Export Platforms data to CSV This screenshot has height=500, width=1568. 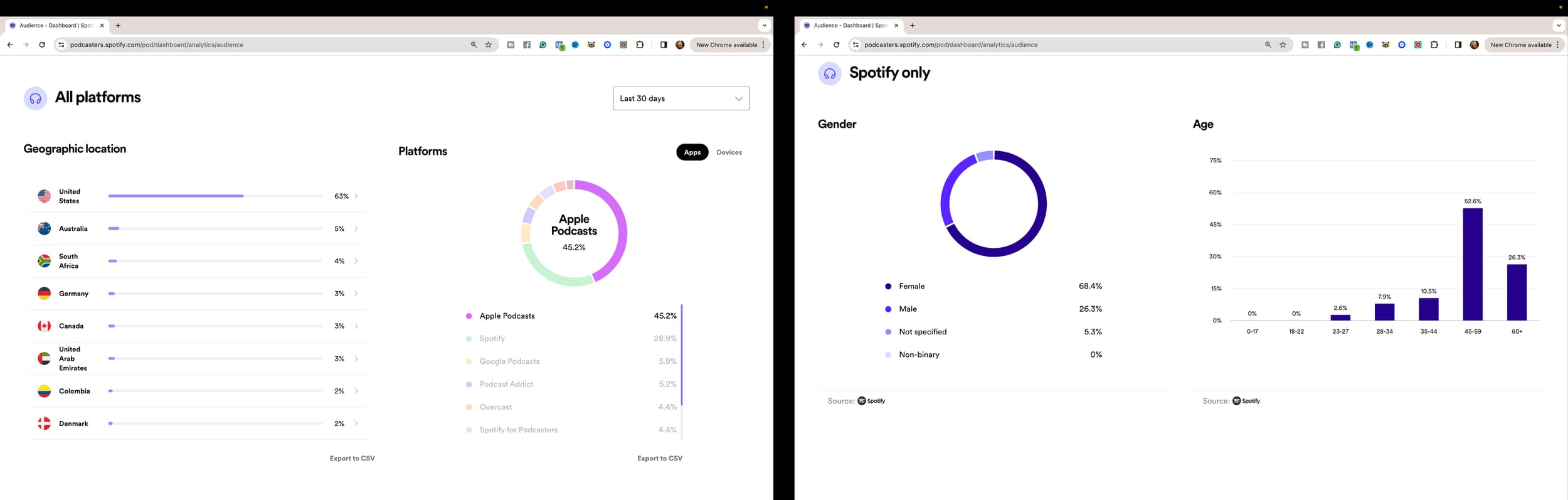click(660, 459)
